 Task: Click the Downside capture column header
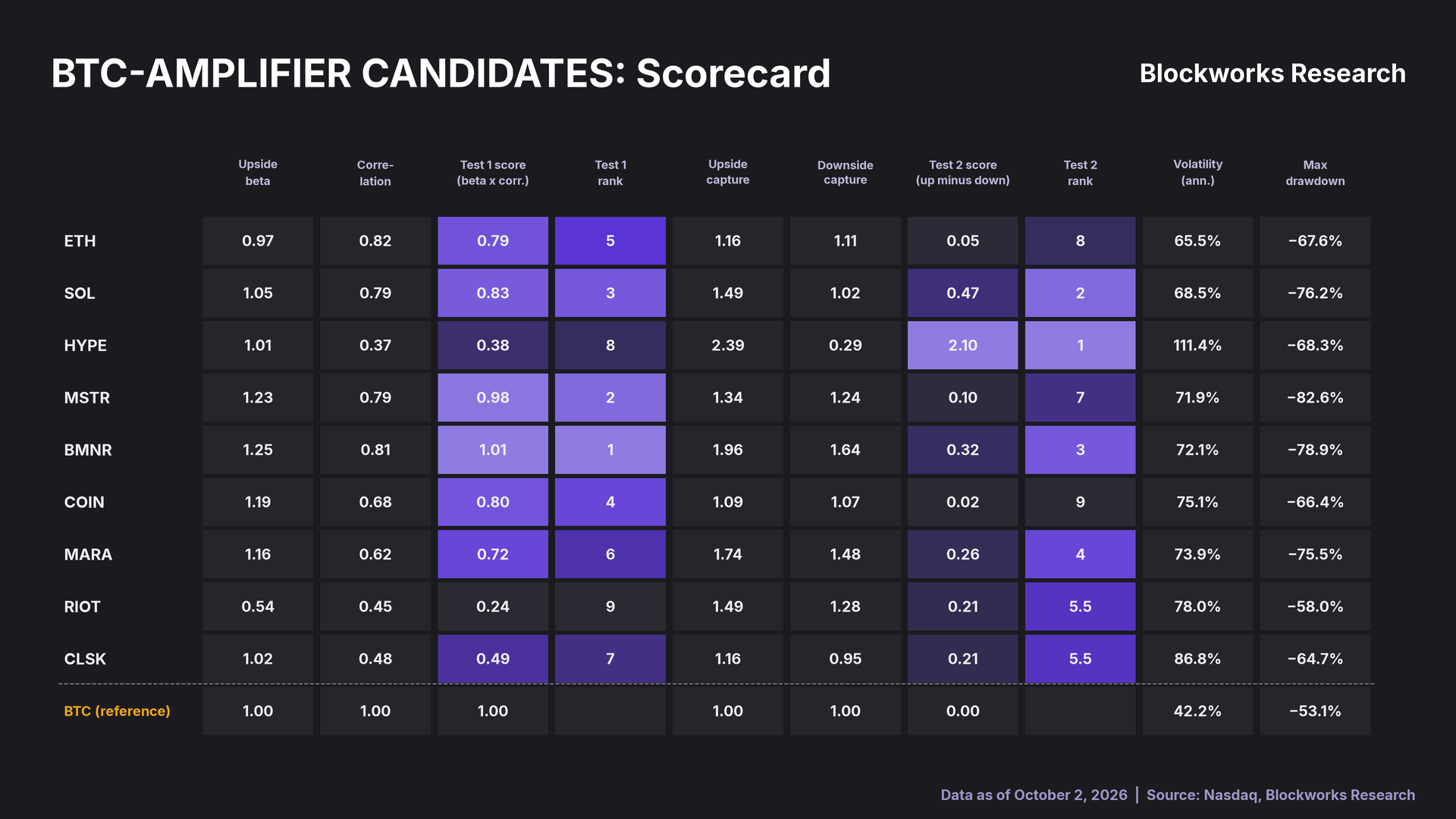pos(846,173)
